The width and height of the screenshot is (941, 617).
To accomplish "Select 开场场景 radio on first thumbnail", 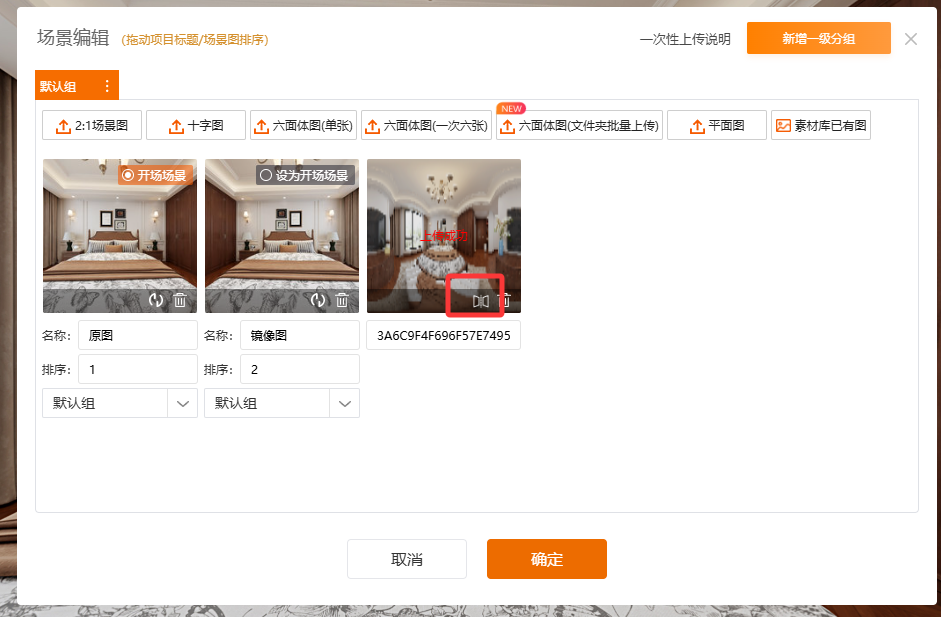I will pos(127,175).
